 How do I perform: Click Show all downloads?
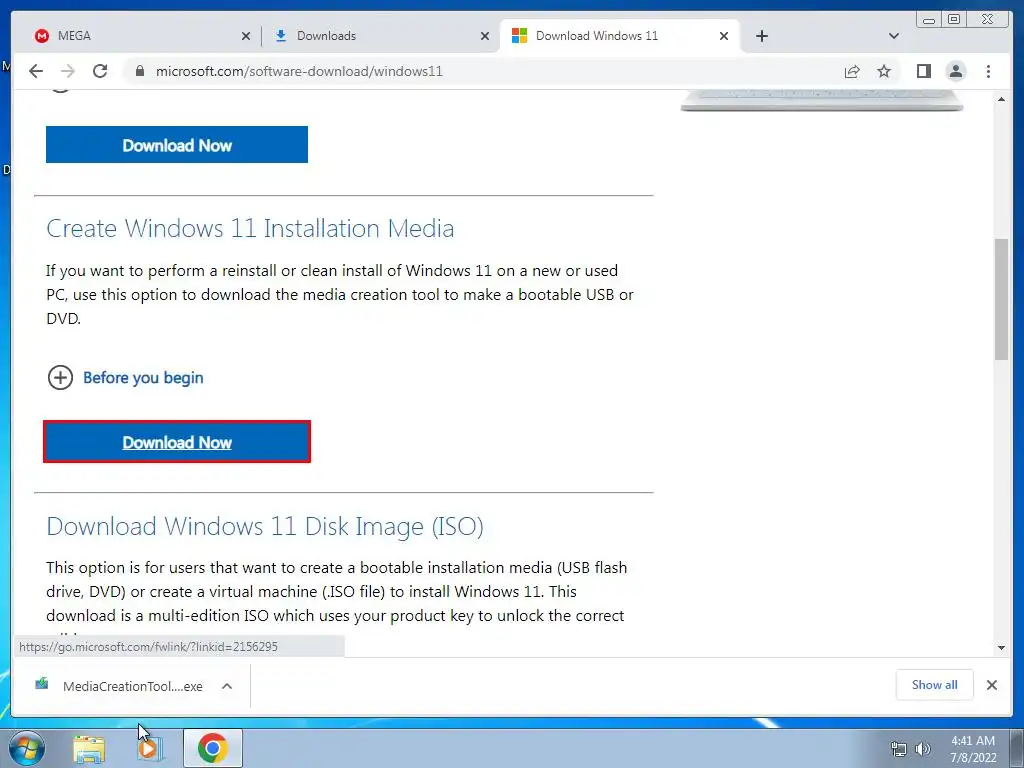click(x=935, y=684)
